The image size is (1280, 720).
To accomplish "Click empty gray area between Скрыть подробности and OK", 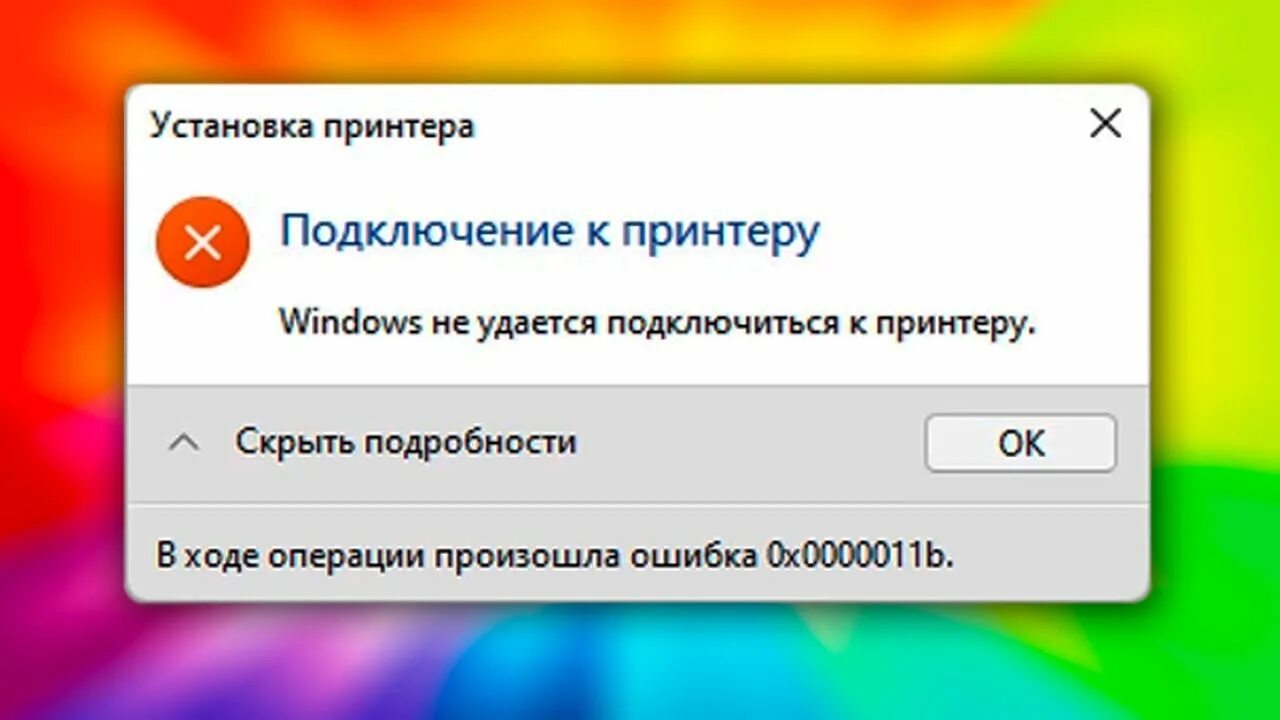I will 750,443.
